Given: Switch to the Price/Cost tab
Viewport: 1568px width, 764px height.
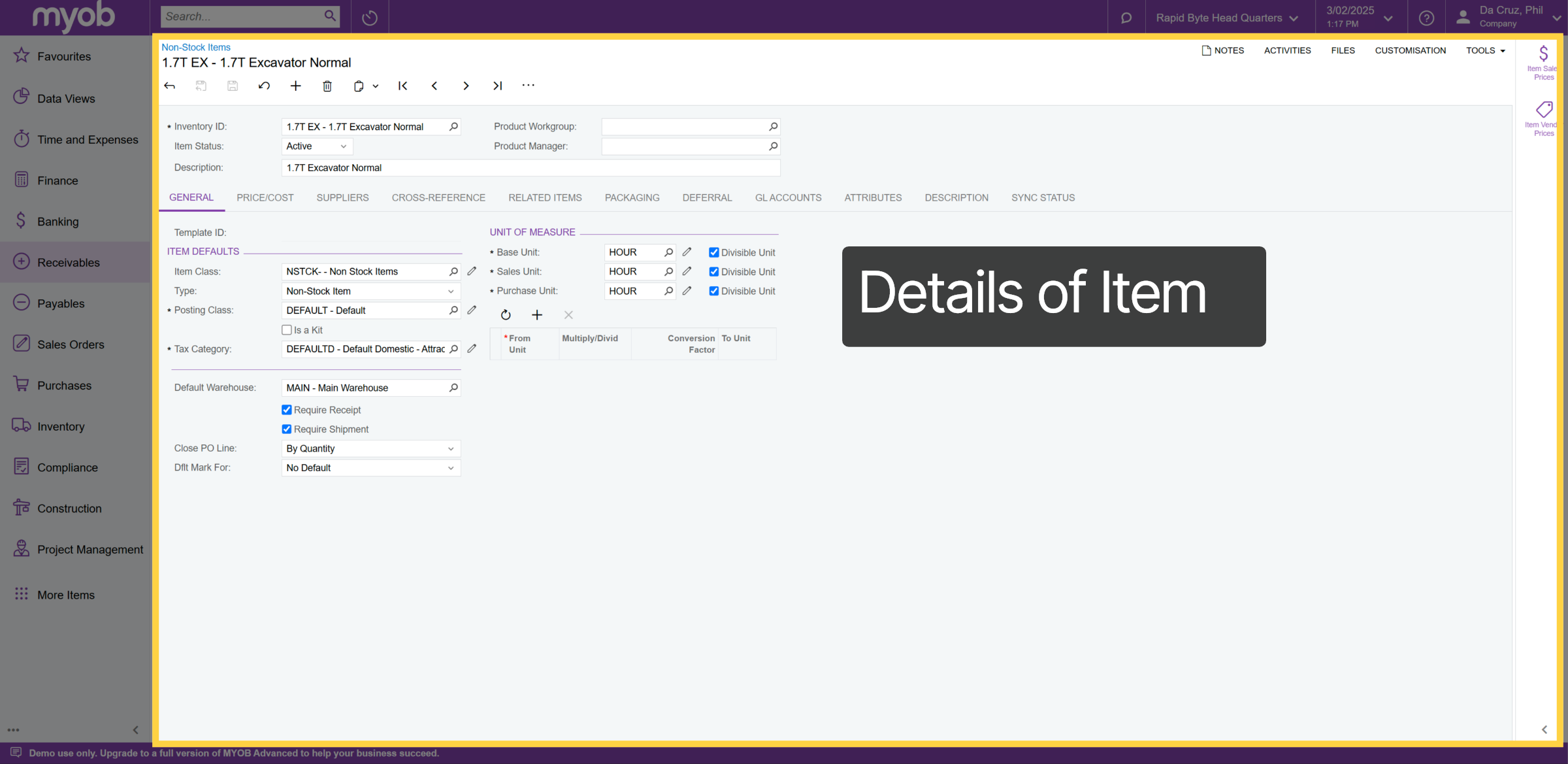Looking at the screenshot, I should tap(265, 197).
